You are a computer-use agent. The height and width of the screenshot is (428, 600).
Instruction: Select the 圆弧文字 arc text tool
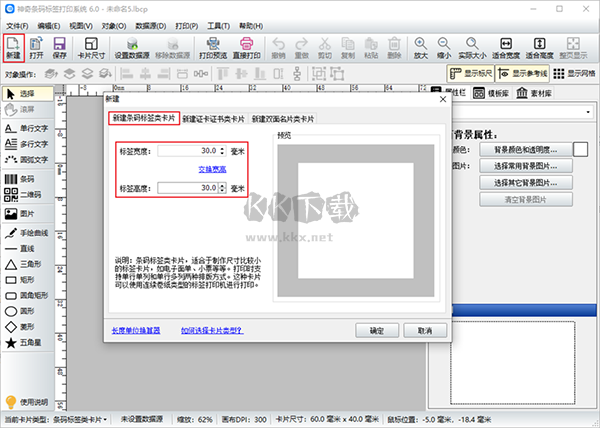point(27,159)
